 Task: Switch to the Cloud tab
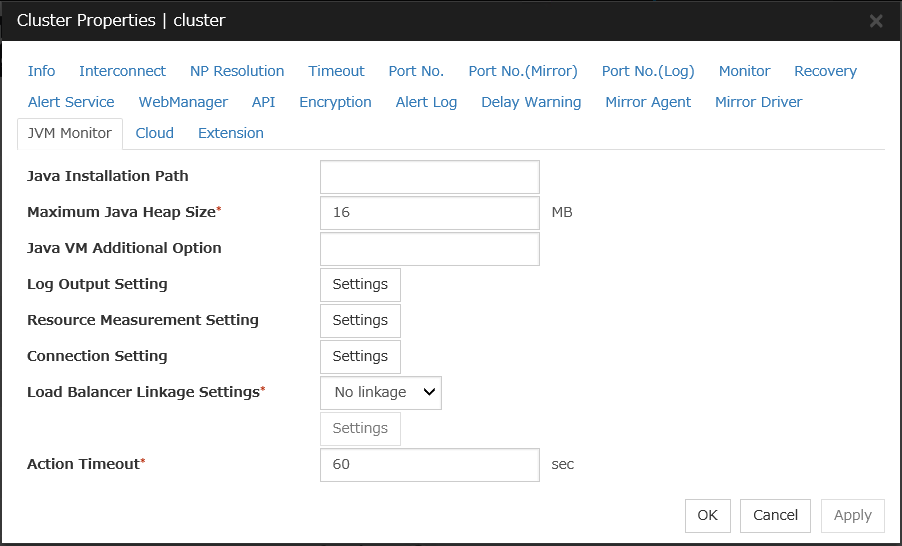tap(155, 133)
